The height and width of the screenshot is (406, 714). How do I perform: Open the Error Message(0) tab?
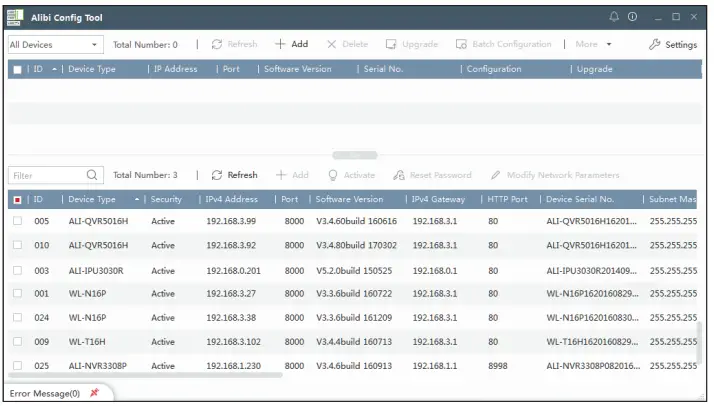tap(44, 394)
